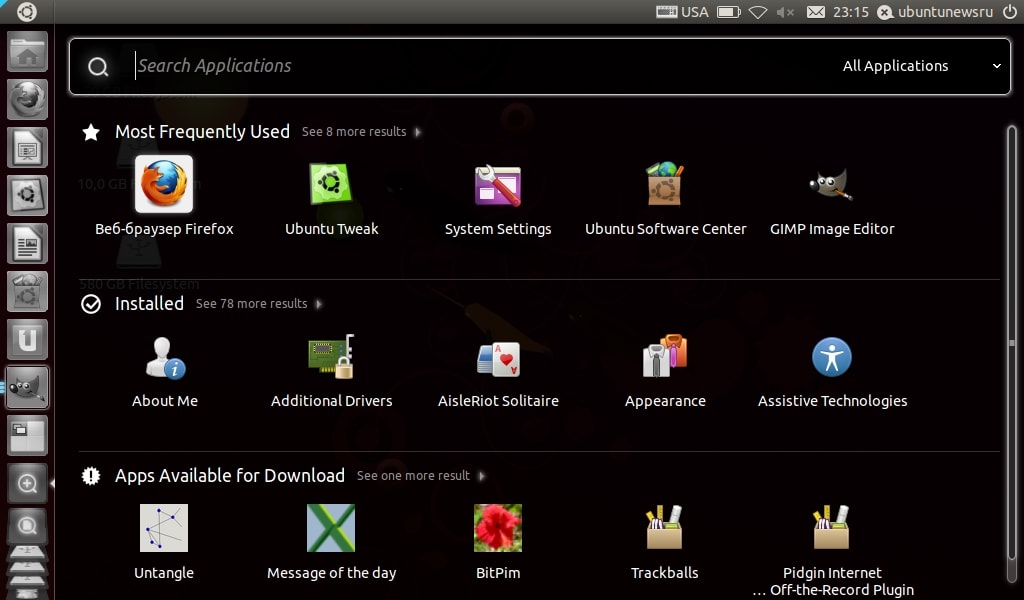Open Ubuntu One in the launcher
1024x600 pixels.
tap(27, 339)
